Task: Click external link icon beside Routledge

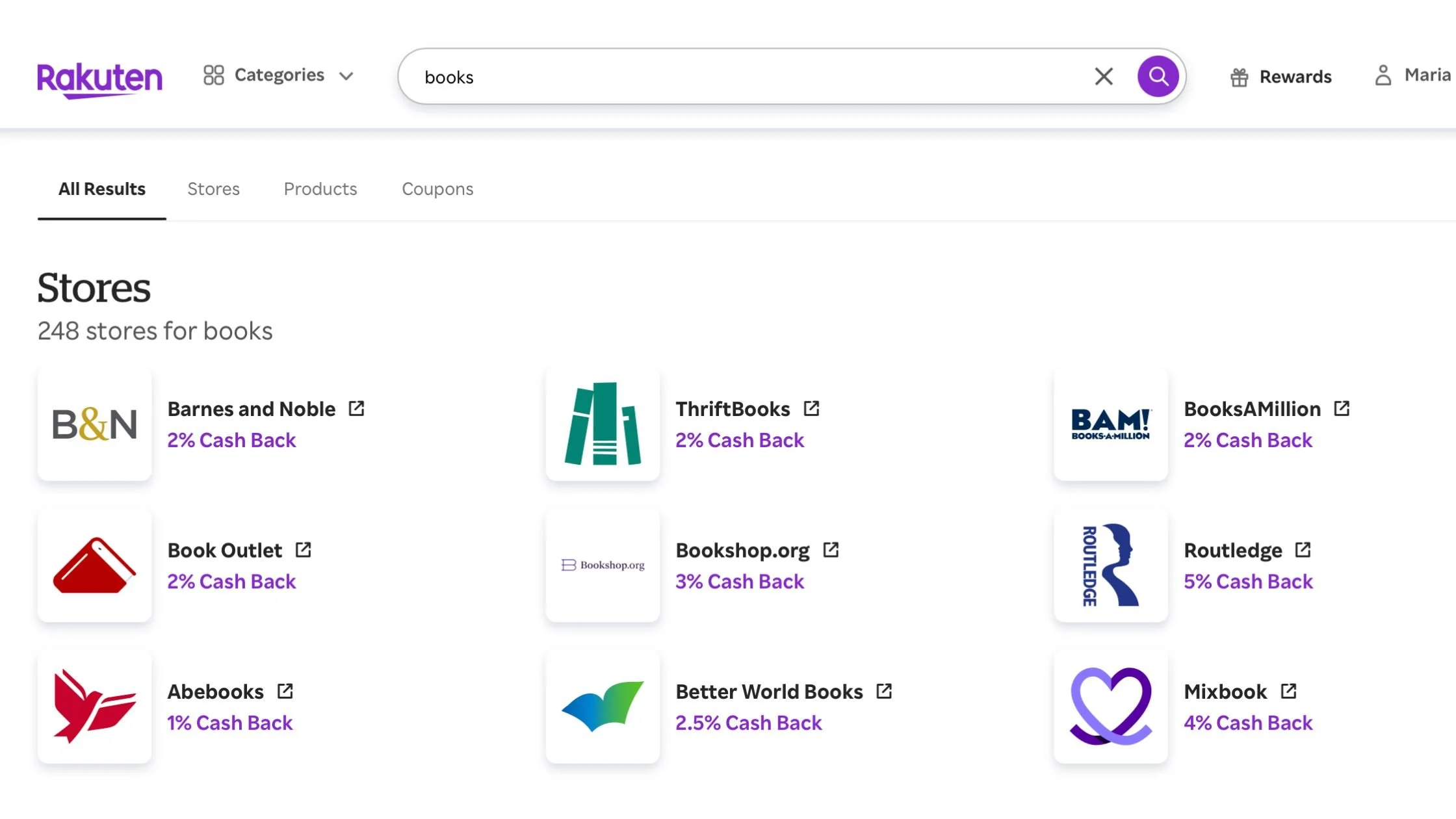Action: click(x=1303, y=550)
